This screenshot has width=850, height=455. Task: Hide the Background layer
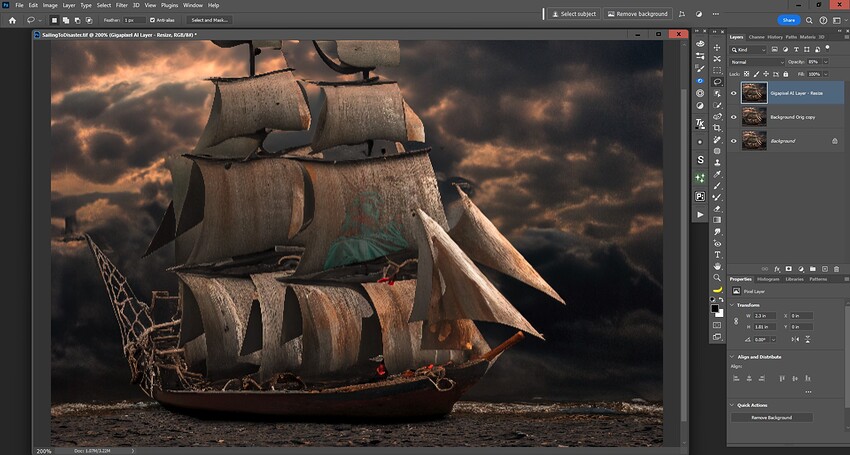pyautogui.click(x=733, y=141)
